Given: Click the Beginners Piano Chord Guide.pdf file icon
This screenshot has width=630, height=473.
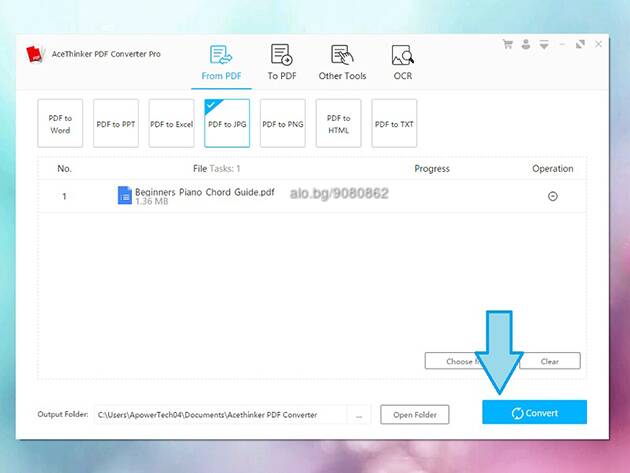Looking at the screenshot, I should click(125, 195).
